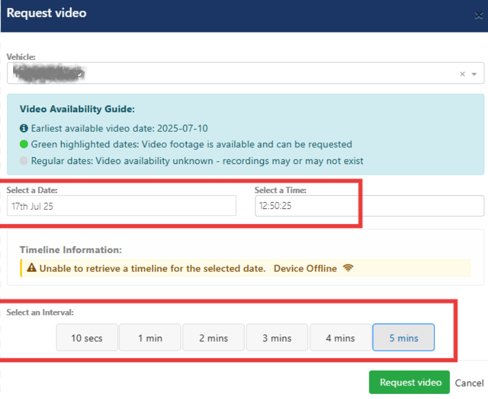Set interval to 4 mins
The height and width of the screenshot is (399, 488).
pyautogui.click(x=340, y=337)
